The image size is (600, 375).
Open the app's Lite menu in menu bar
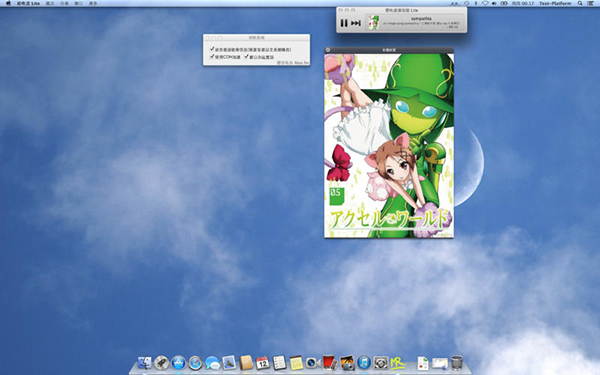(x=28, y=3)
